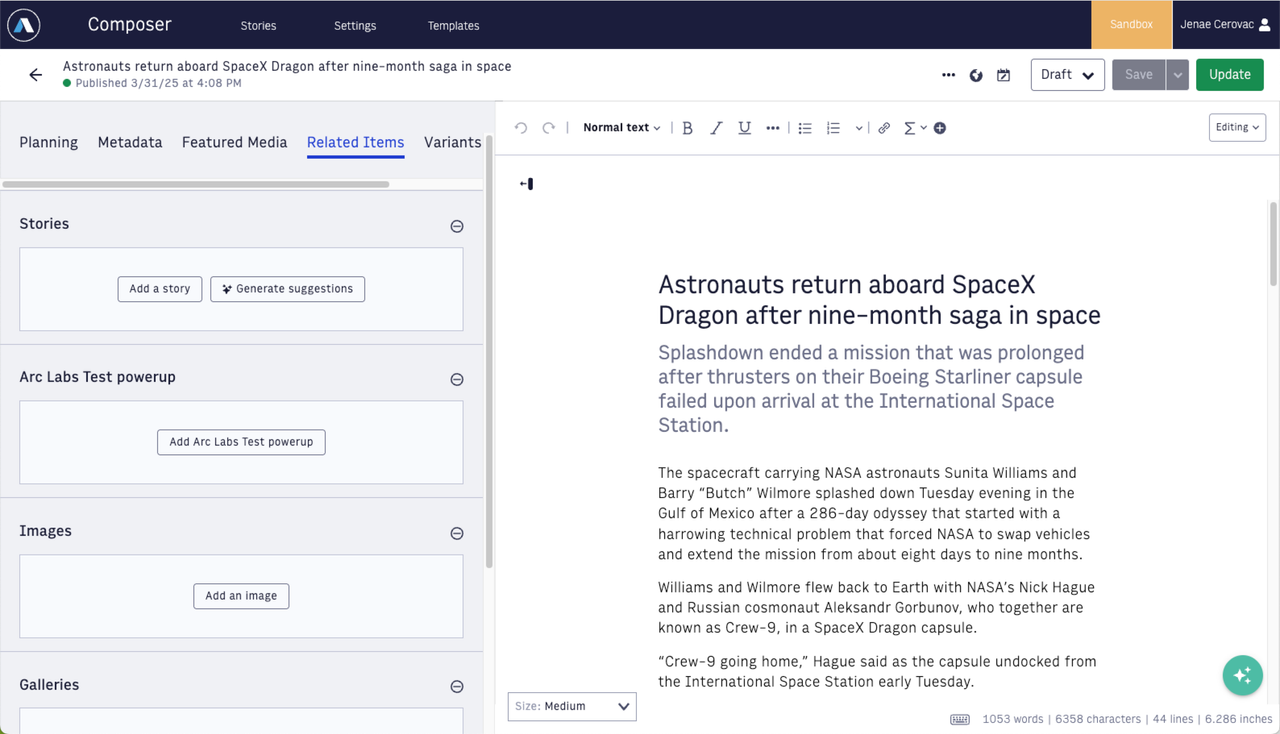Insert a hyperlink with the link icon

(x=884, y=128)
